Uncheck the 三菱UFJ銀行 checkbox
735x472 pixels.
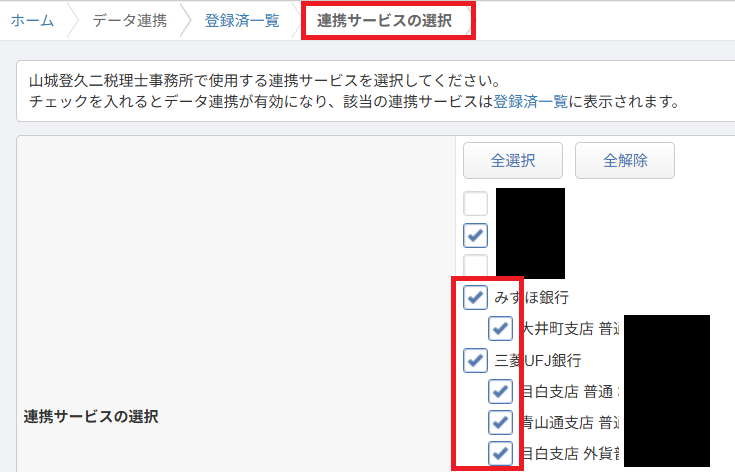pos(475,360)
